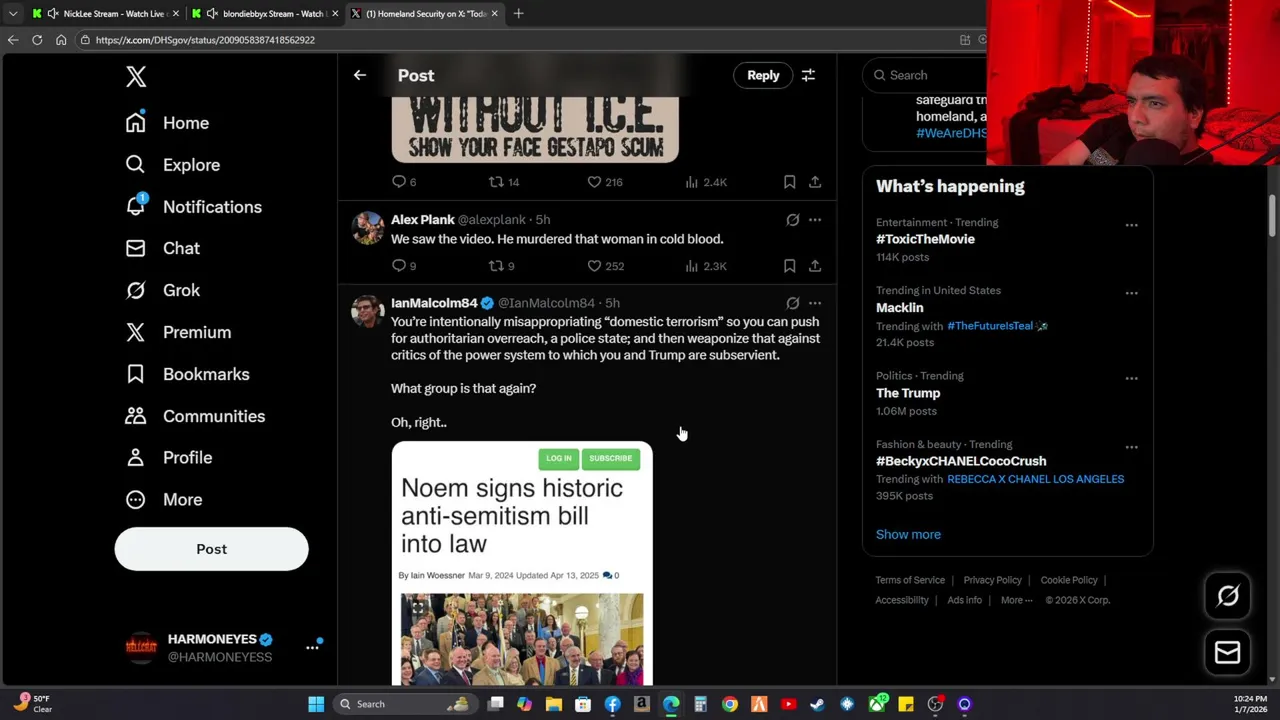Like Alex Plank's post

605,266
